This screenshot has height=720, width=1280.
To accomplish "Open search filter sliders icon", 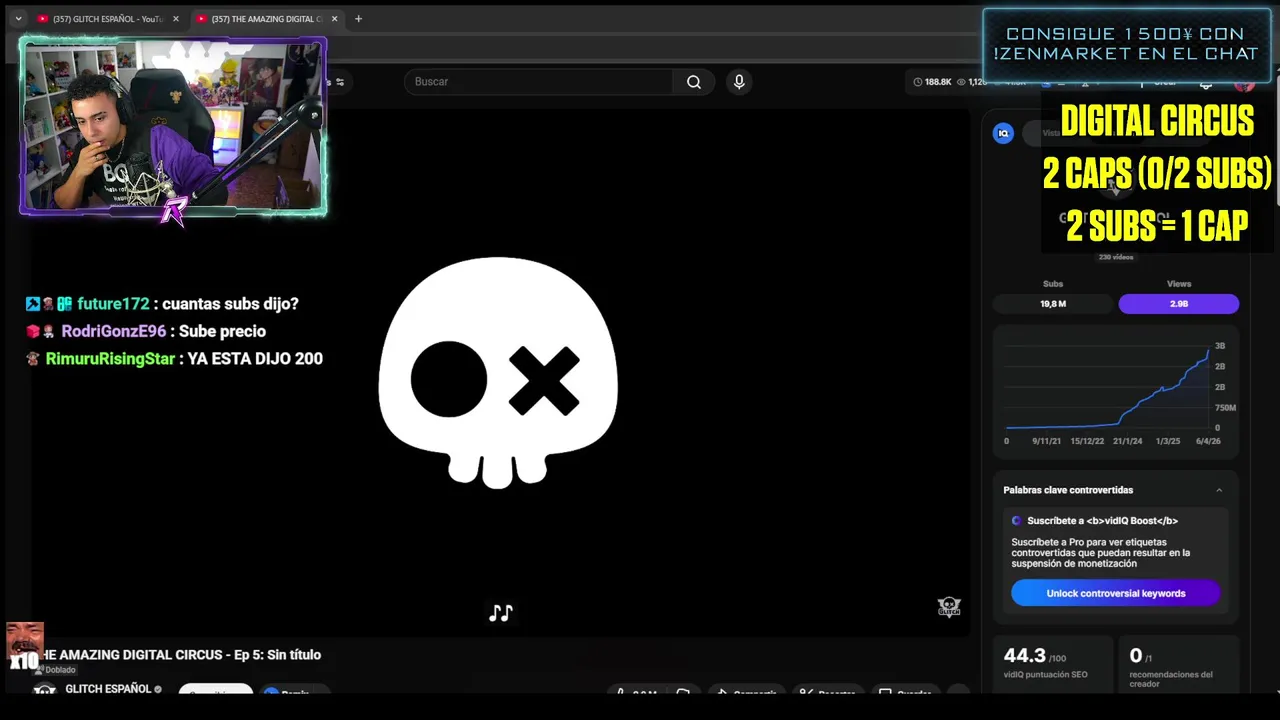I will (340, 82).
